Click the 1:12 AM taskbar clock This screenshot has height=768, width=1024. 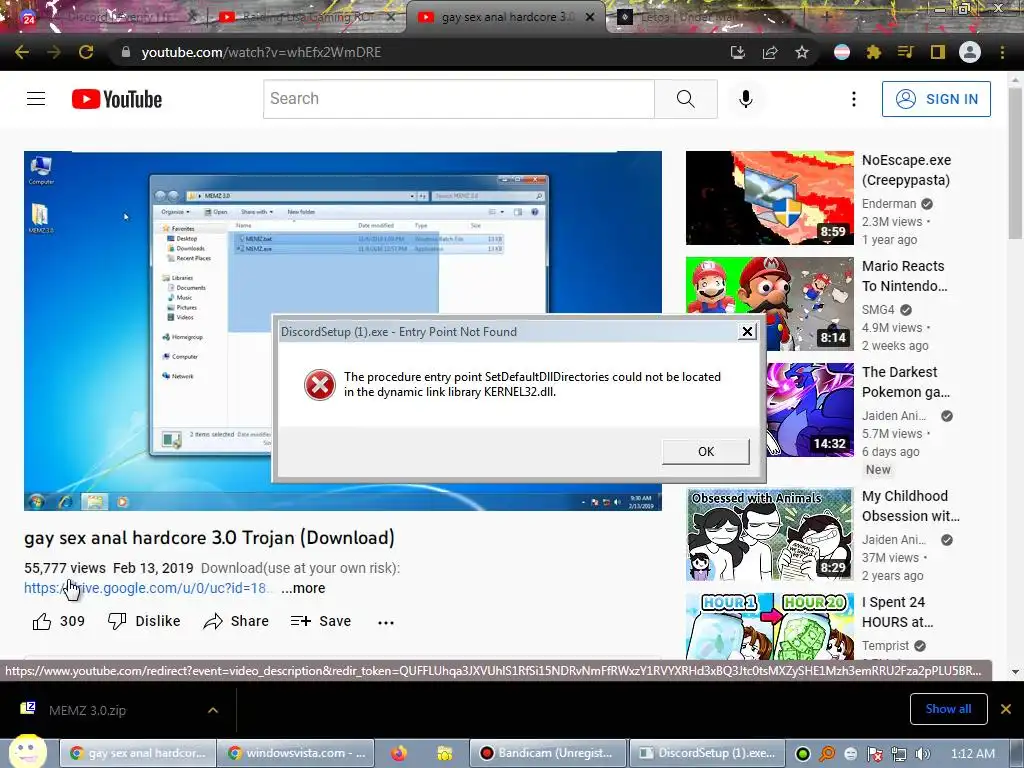(973, 754)
